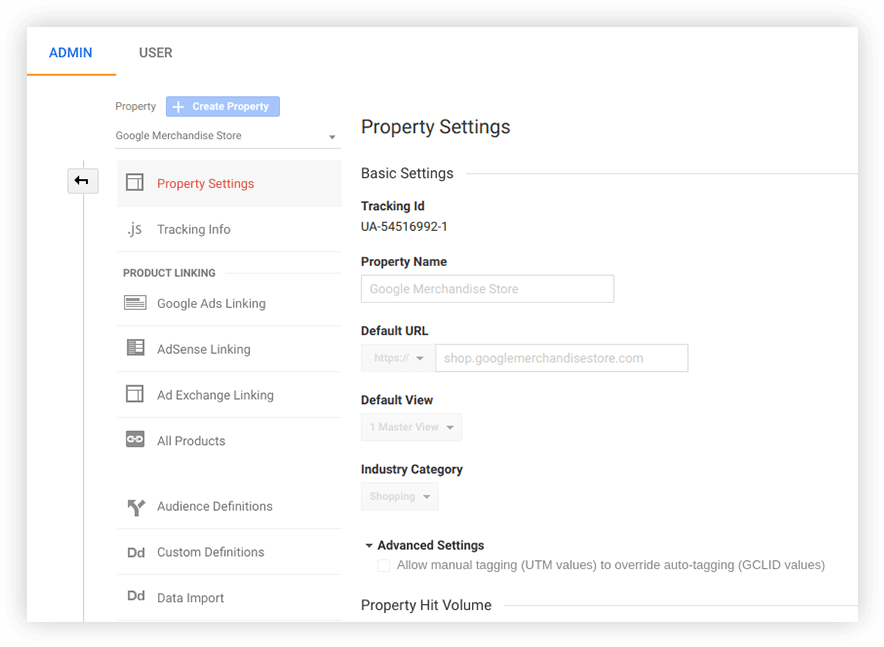Click the AdSense Linking icon
This screenshot has height=647, width=884.
point(135,349)
